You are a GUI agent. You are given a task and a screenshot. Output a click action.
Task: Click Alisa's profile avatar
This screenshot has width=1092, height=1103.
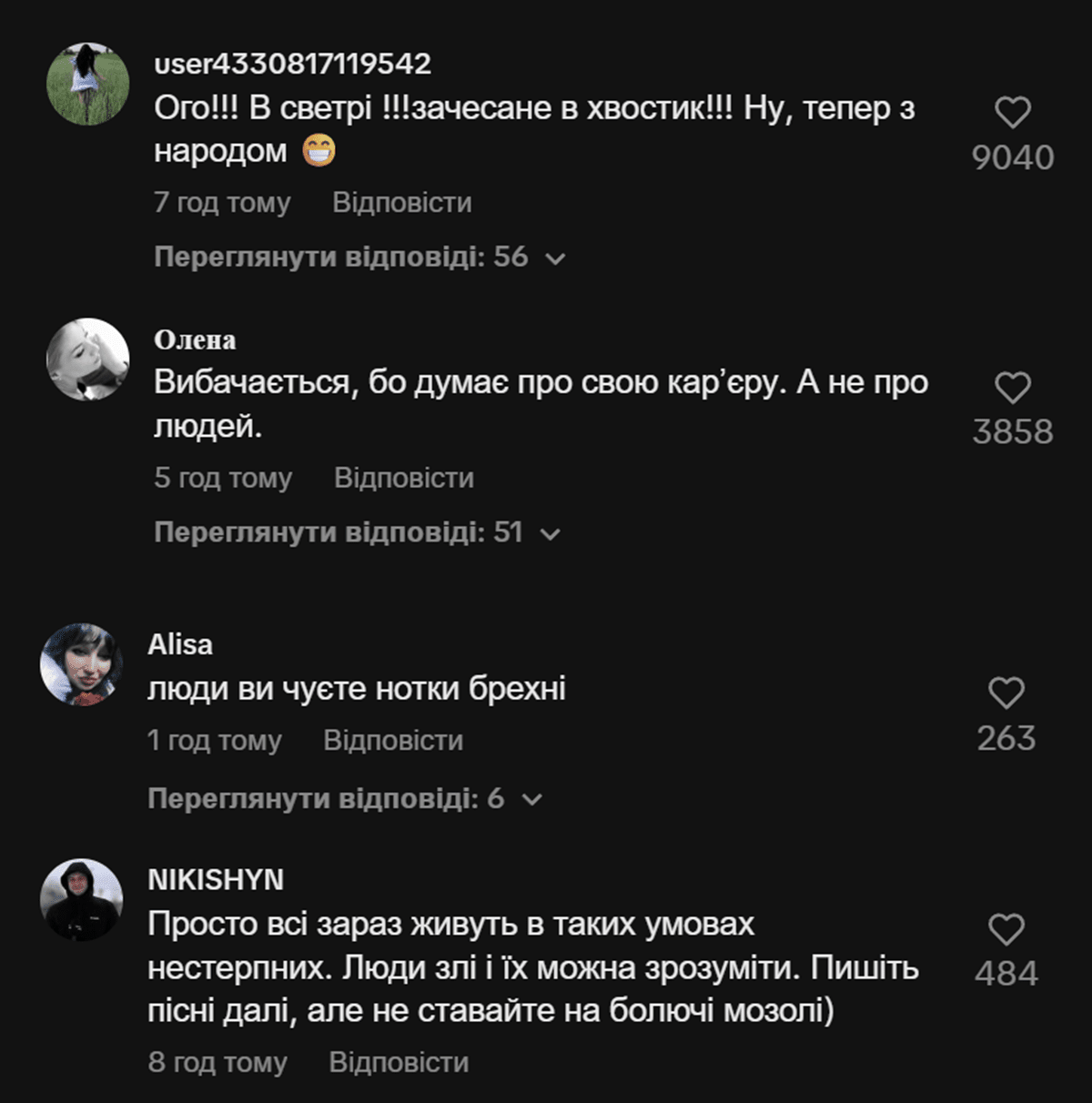point(81,664)
